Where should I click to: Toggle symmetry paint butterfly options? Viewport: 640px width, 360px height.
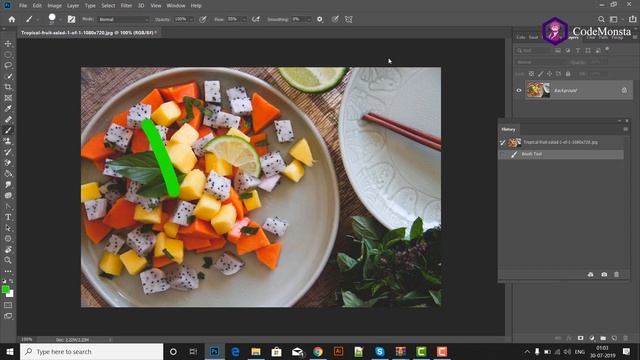349,19
